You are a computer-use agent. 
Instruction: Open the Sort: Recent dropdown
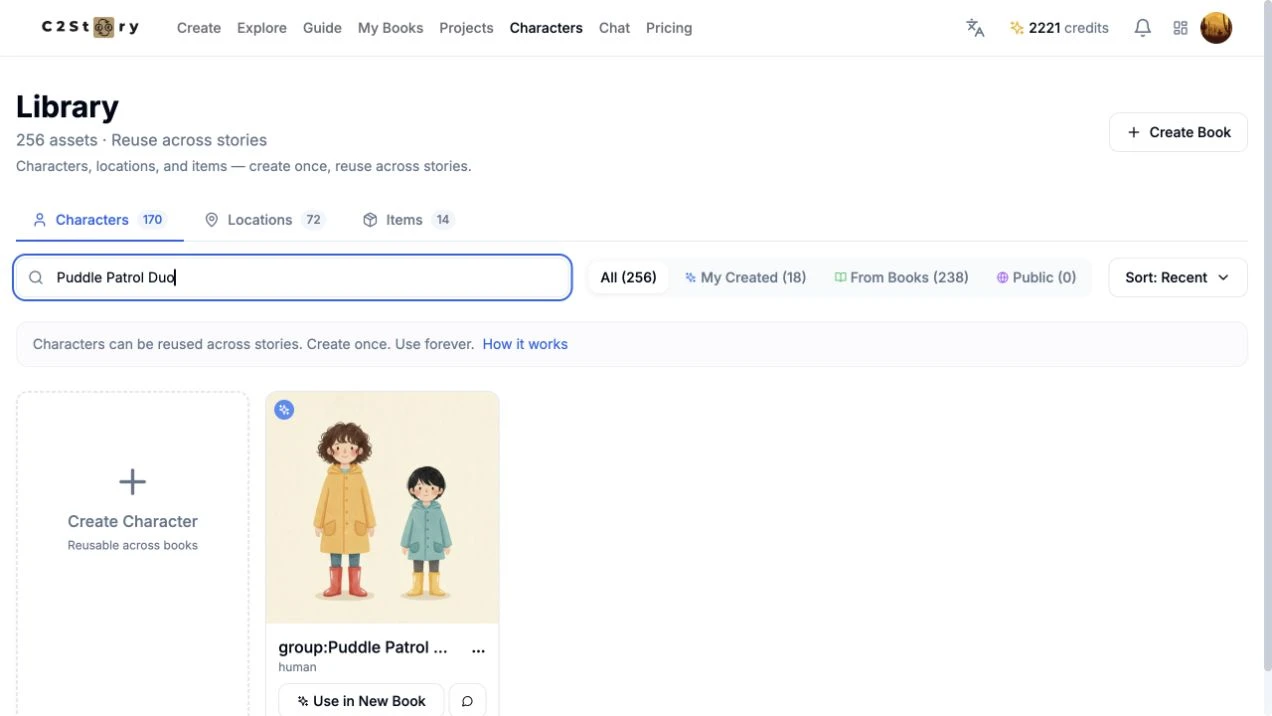click(x=1177, y=278)
